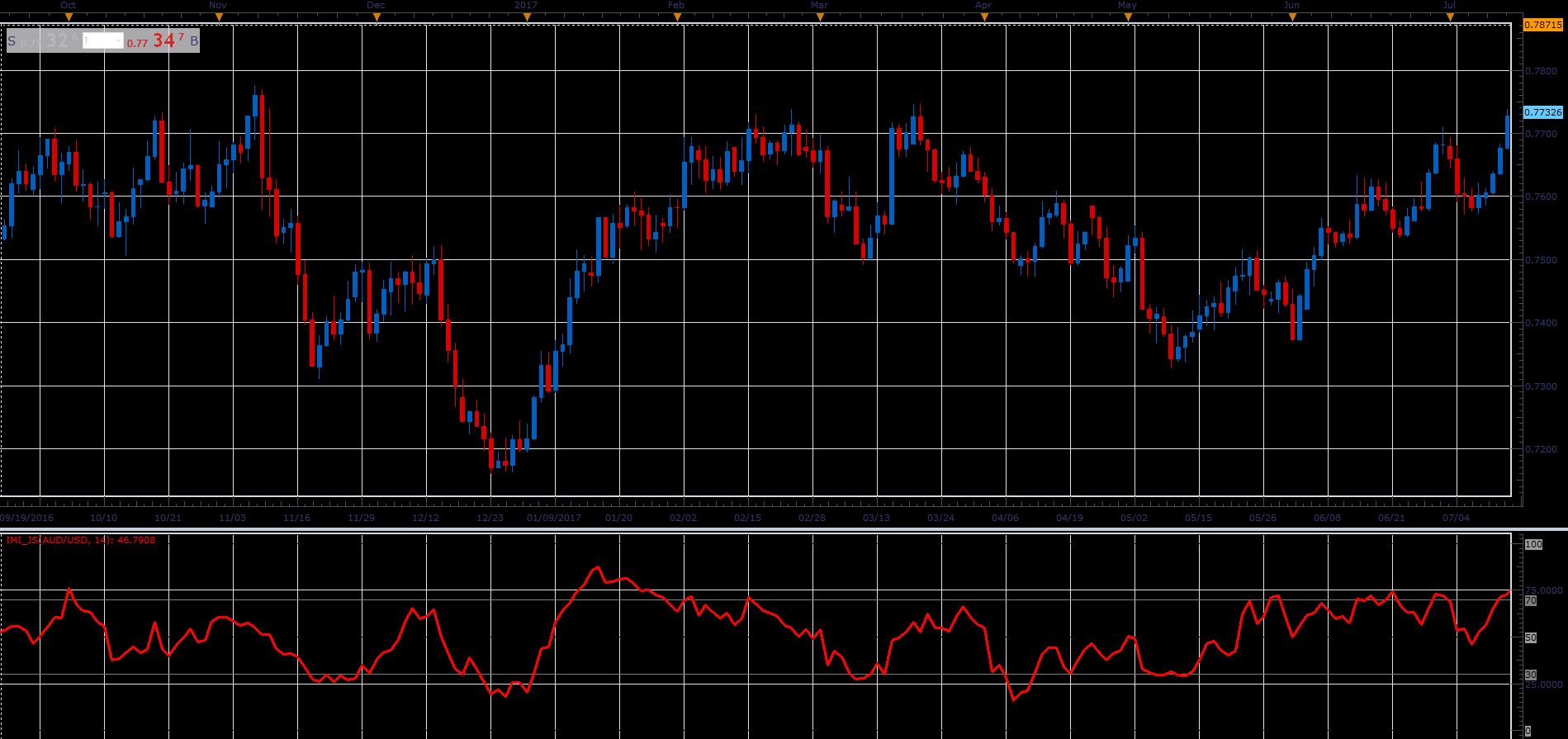This screenshot has height=739, width=1568.
Task: Click the 02/02 date axis label
Action: point(683,518)
